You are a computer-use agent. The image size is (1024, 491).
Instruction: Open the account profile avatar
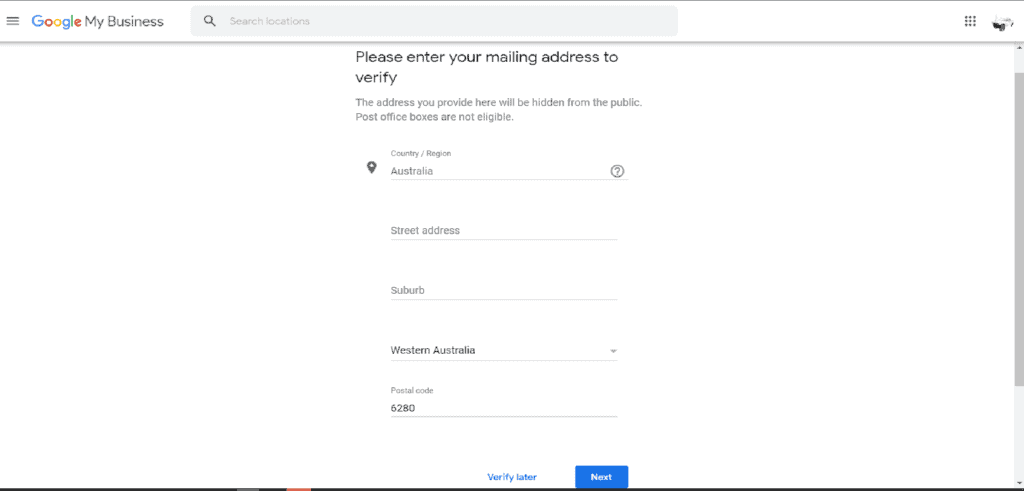pos(1002,22)
